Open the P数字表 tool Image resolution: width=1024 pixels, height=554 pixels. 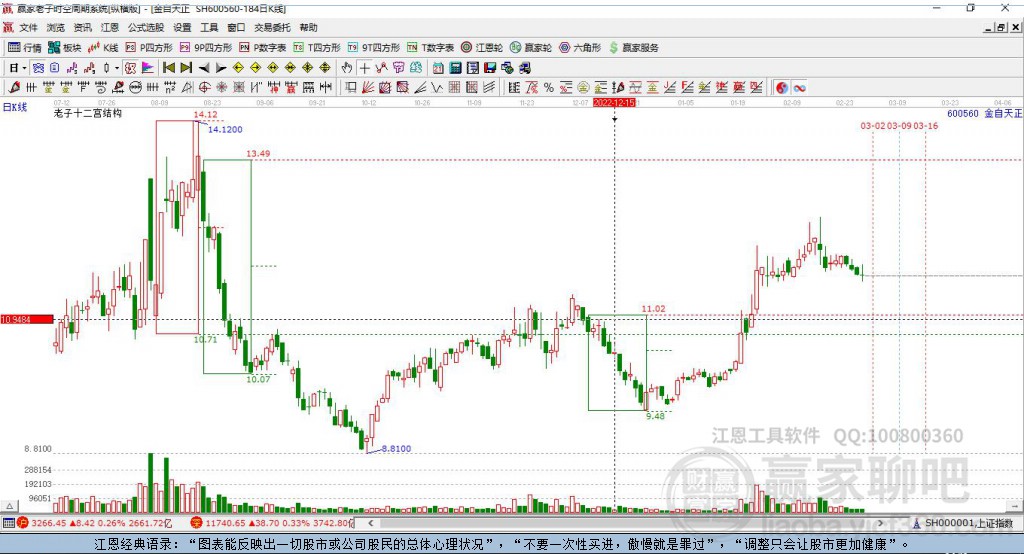click(263, 48)
